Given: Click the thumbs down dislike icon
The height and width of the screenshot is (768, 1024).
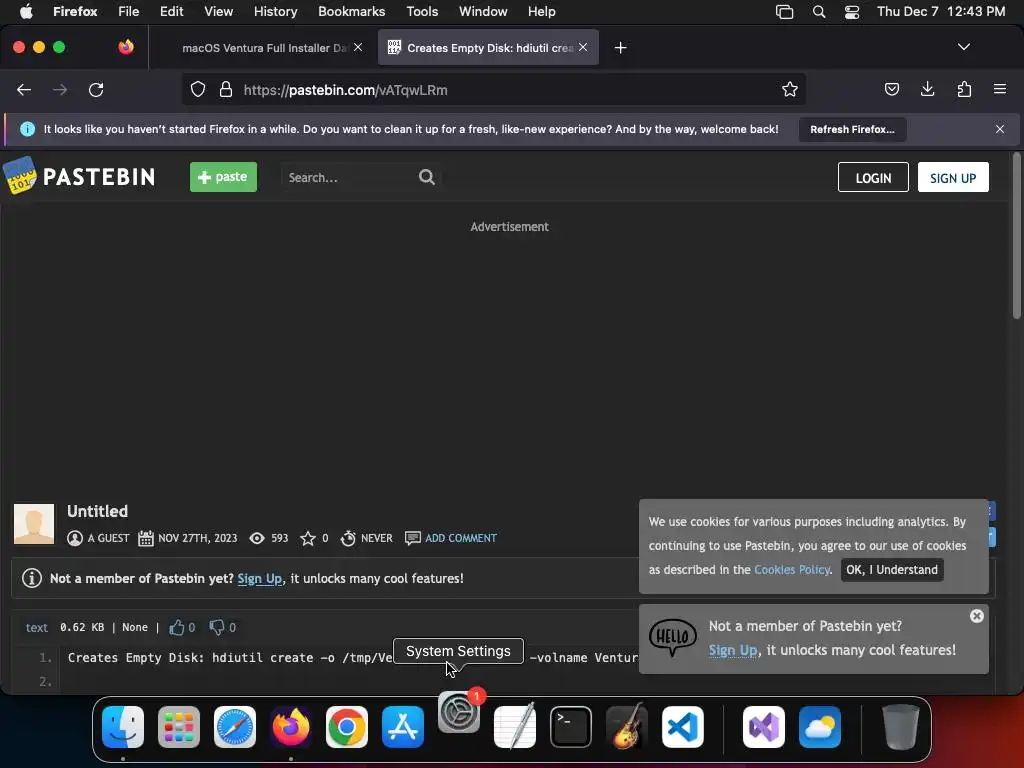Looking at the screenshot, I should (216, 627).
